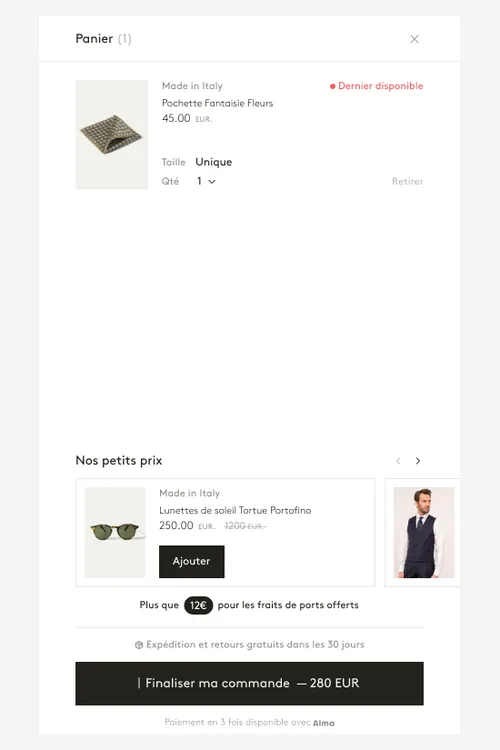Show next item in Nos petits prix
Screen dimensions: 500x750
coord(418,461)
